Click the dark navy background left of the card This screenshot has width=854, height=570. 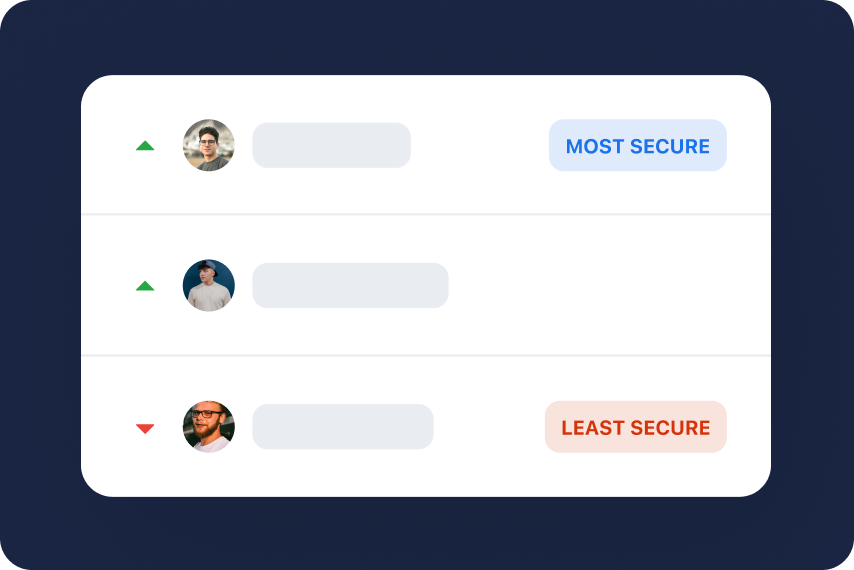tap(40, 285)
